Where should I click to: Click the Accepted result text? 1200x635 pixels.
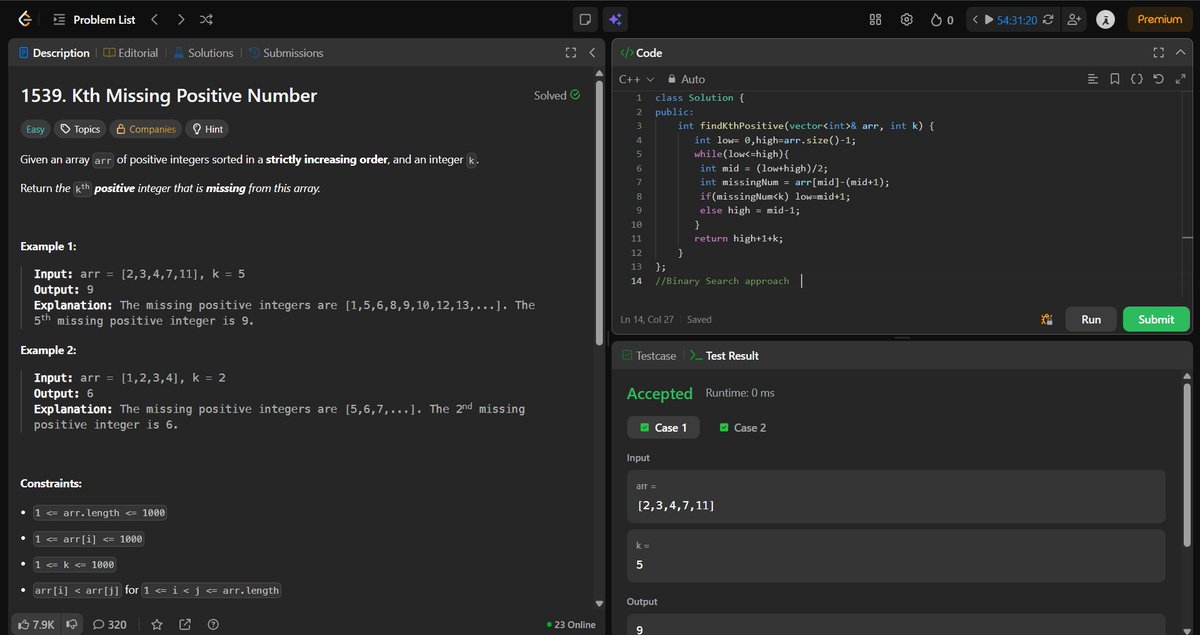pos(659,394)
